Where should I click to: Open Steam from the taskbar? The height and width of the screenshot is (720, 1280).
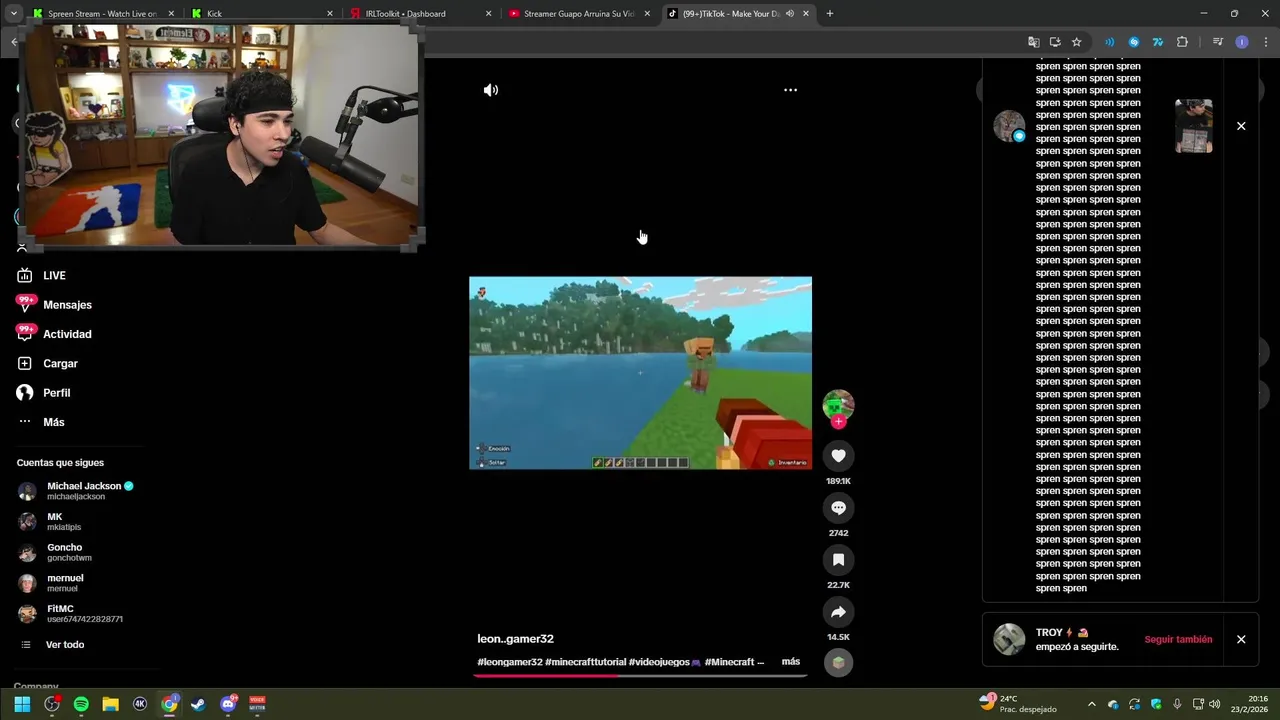tap(198, 704)
